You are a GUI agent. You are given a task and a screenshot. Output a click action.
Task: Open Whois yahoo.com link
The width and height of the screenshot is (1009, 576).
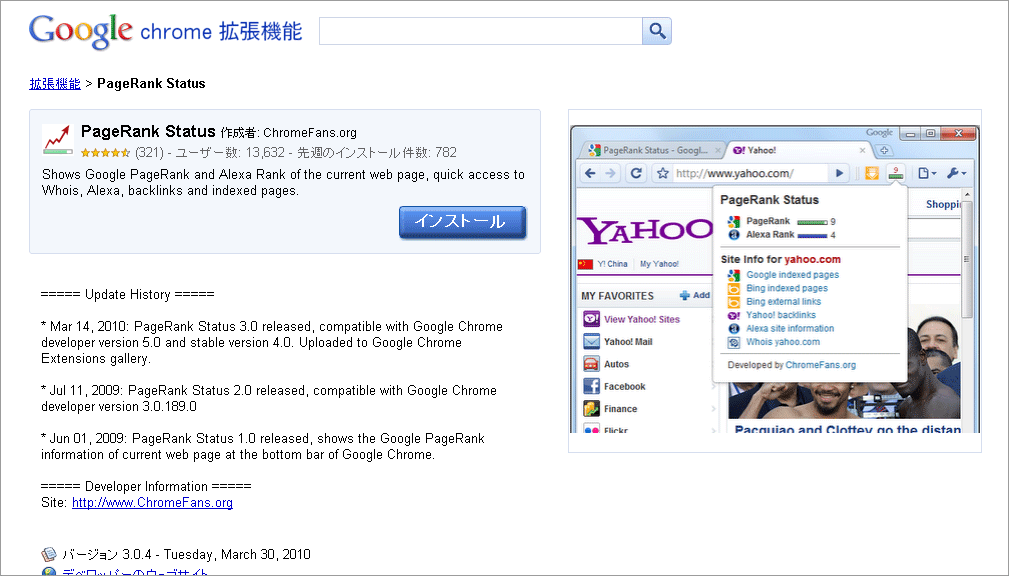point(783,342)
